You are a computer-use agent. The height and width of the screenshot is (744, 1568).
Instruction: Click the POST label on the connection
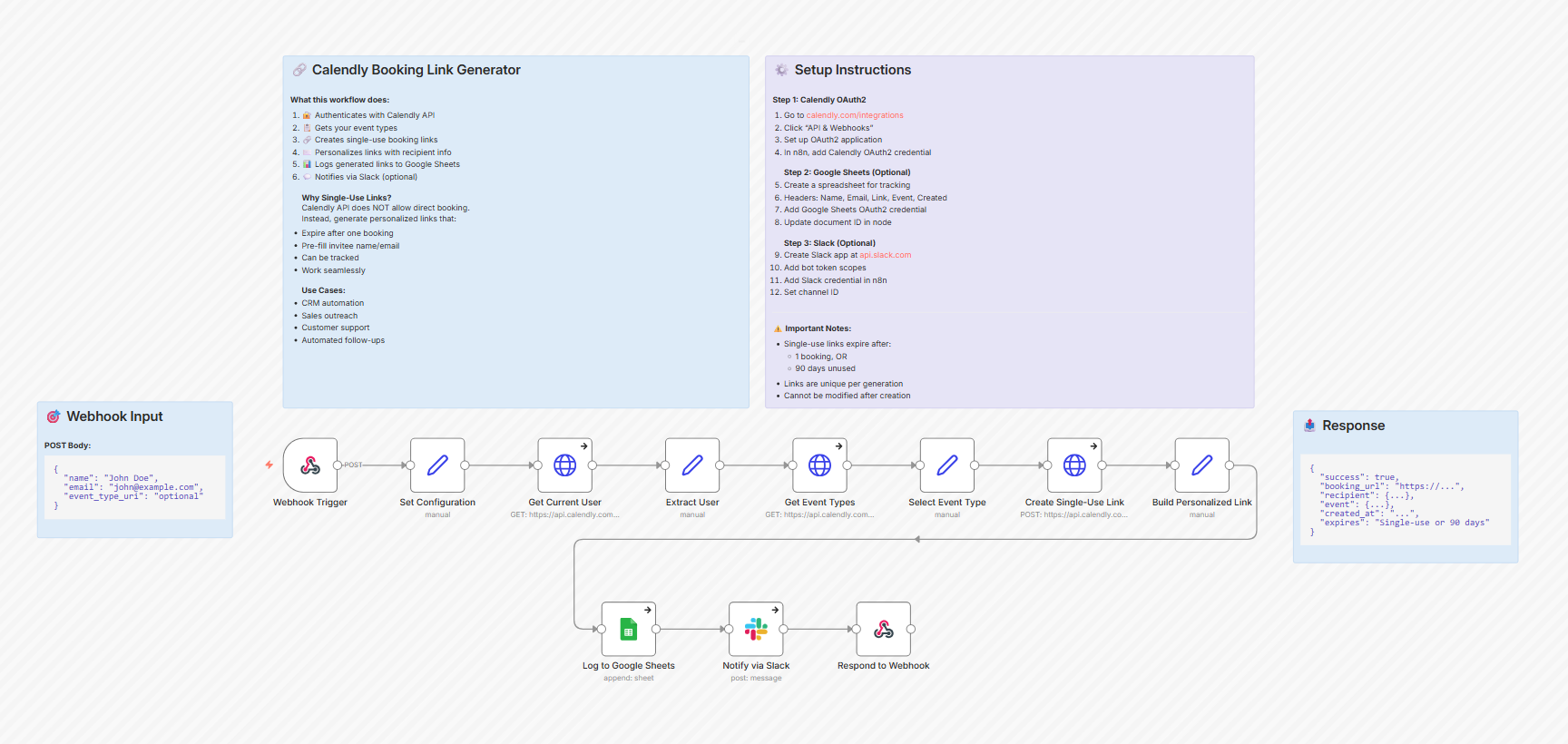pos(353,465)
